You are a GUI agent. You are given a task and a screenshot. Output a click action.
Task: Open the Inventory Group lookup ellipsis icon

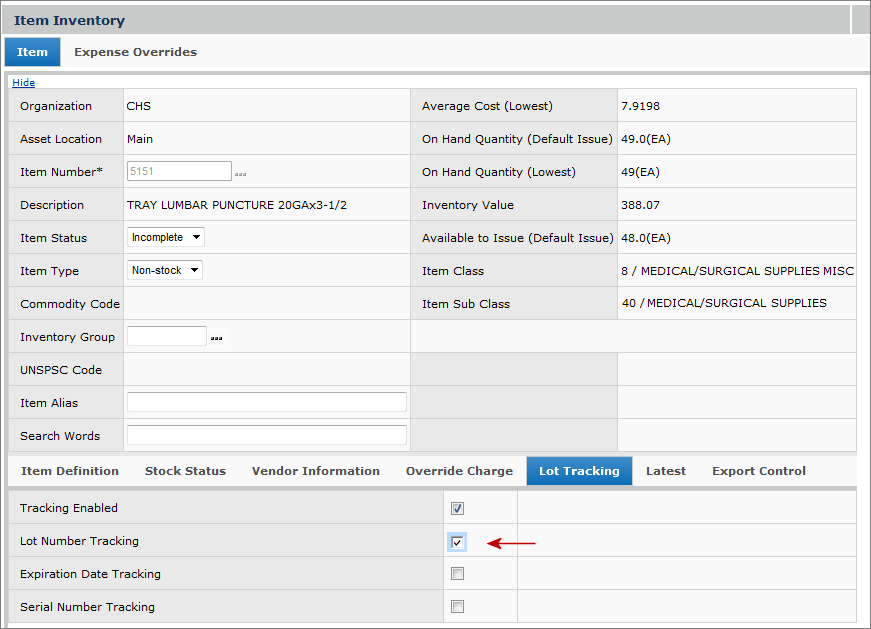click(x=217, y=338)
